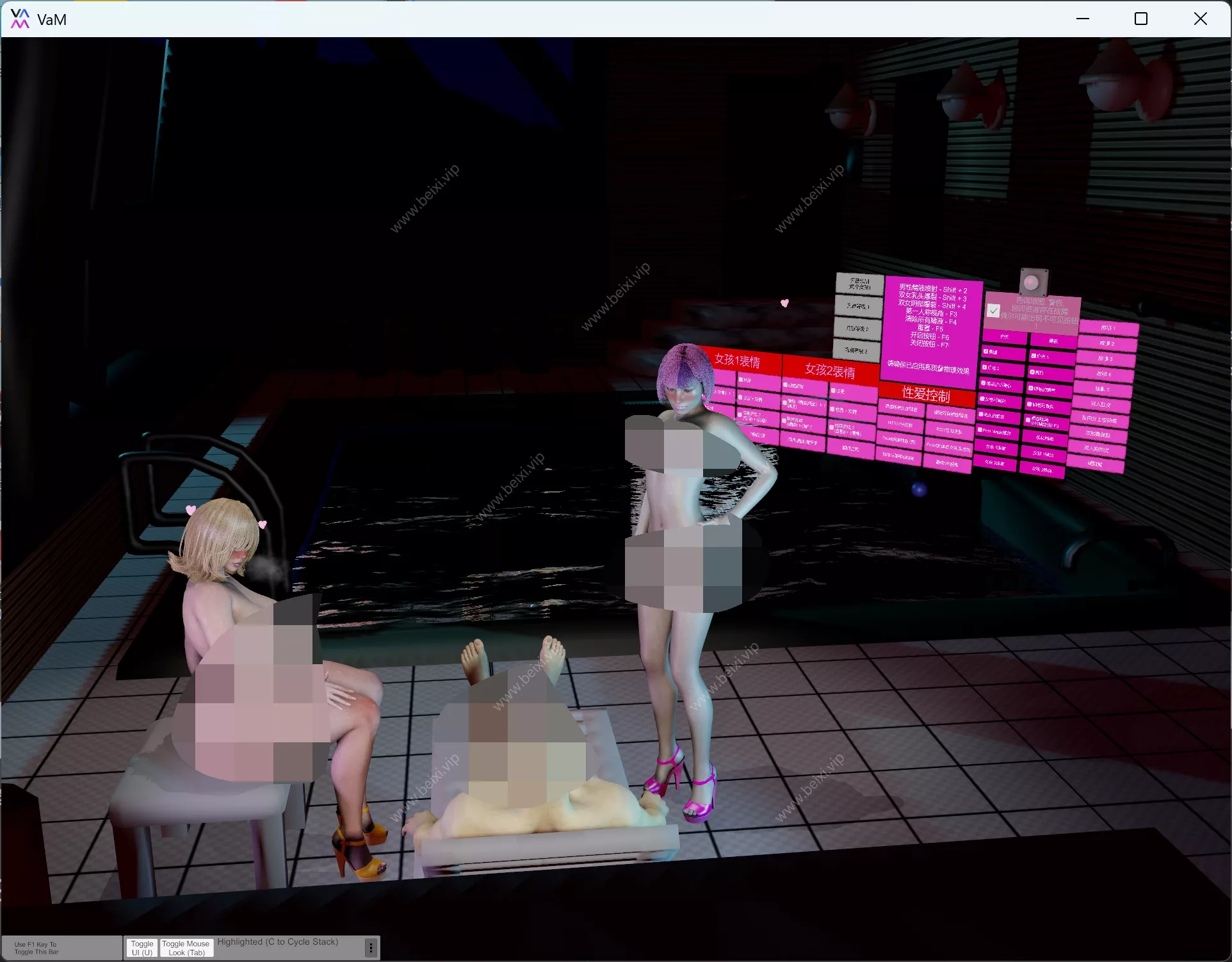The image size is (1232, 962).
Task: Click the floating pink heart above the pool
Action: point(784,303)
